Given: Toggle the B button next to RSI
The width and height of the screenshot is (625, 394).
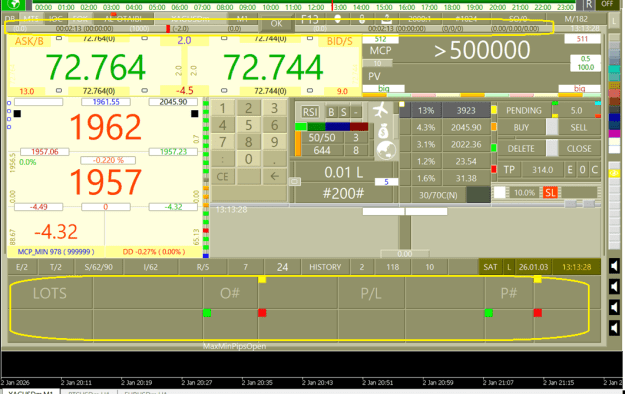Looking at the screenshot, I should tap(331, 112).
